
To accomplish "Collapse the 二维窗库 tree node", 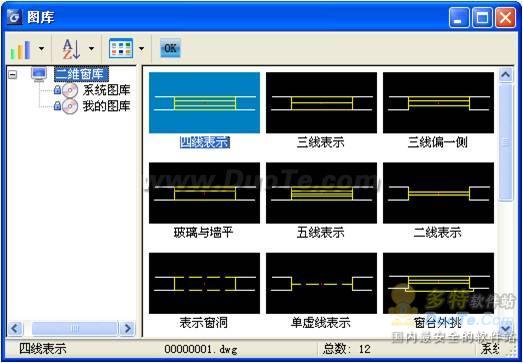I will [x=12, y=74].
